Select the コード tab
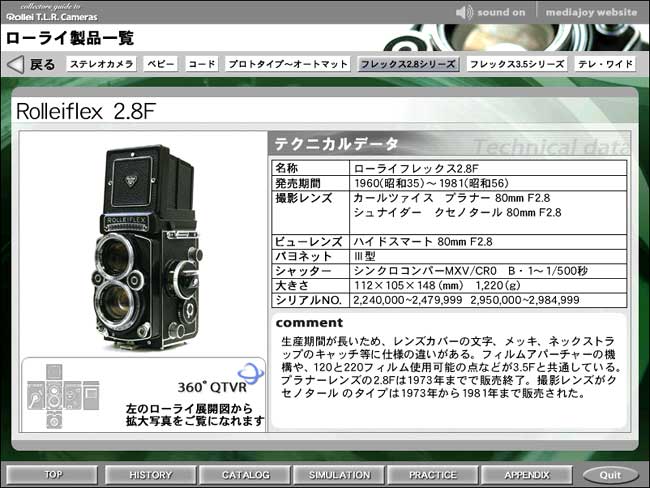 (x=202, y=64)
